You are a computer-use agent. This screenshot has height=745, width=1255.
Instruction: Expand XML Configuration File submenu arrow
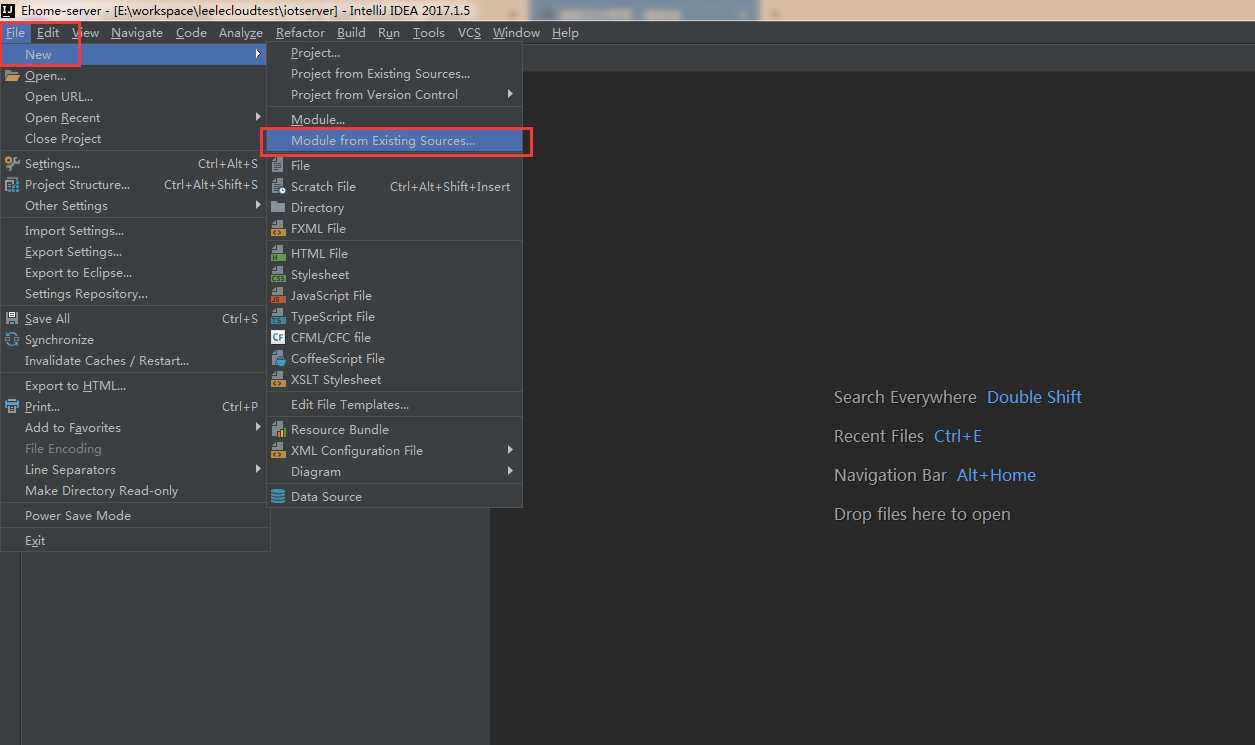(510, 450)
